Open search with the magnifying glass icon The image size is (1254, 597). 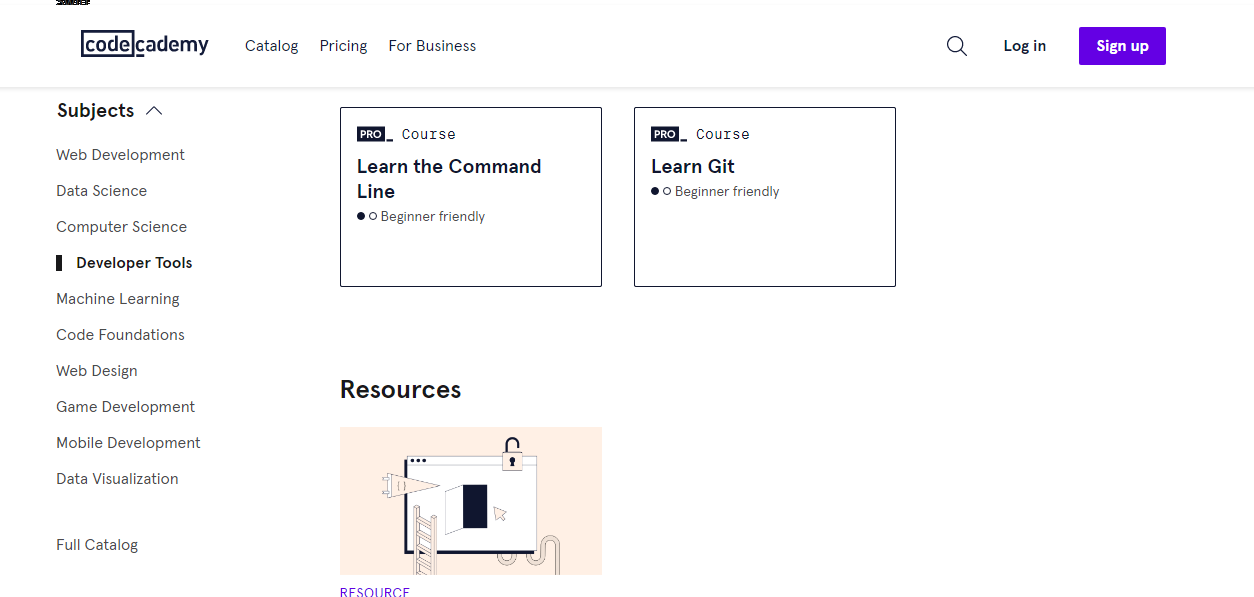click(x=957, y=46)
